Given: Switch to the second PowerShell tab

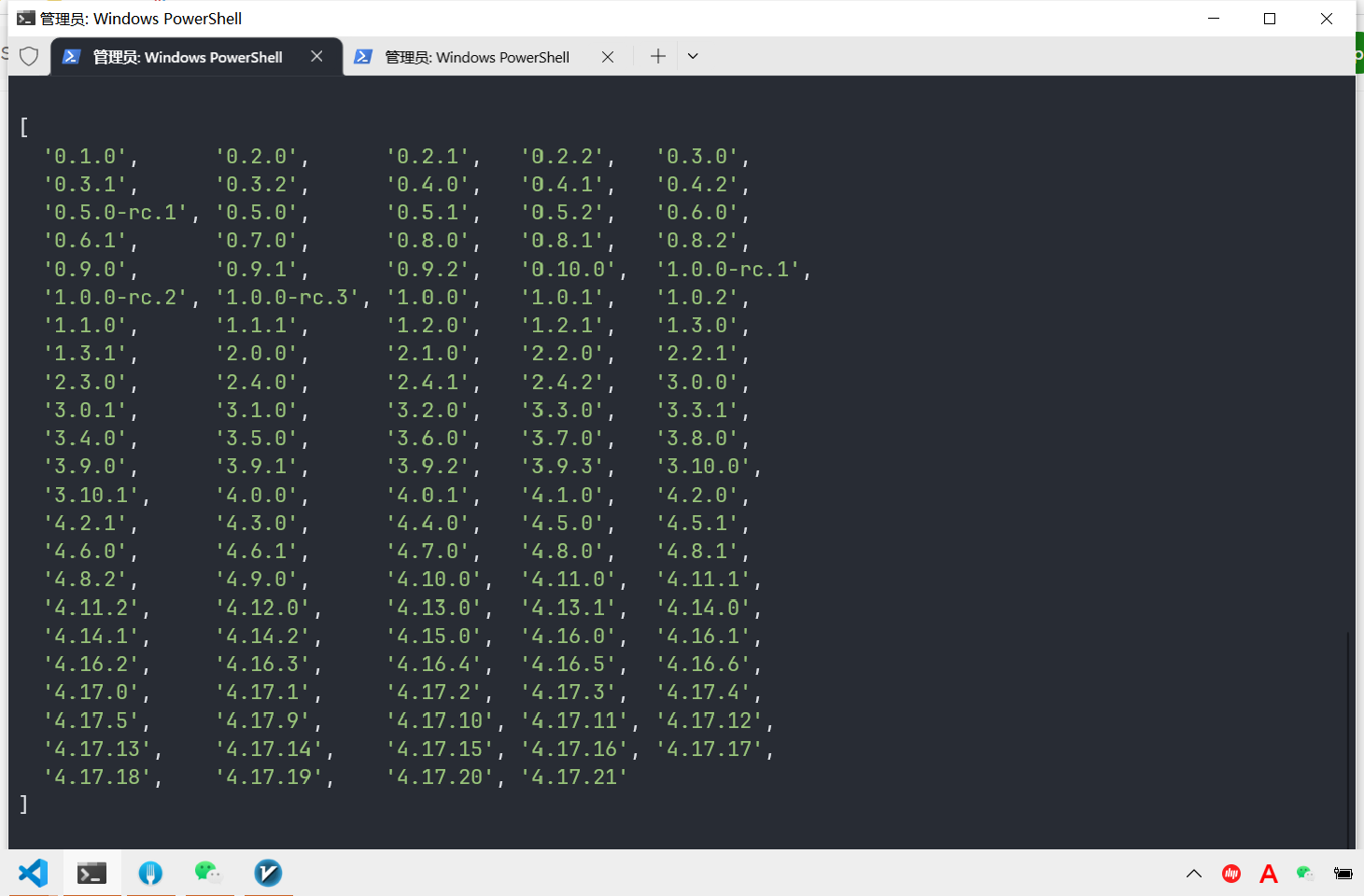Looking at the screenshot, I should 476,57.
